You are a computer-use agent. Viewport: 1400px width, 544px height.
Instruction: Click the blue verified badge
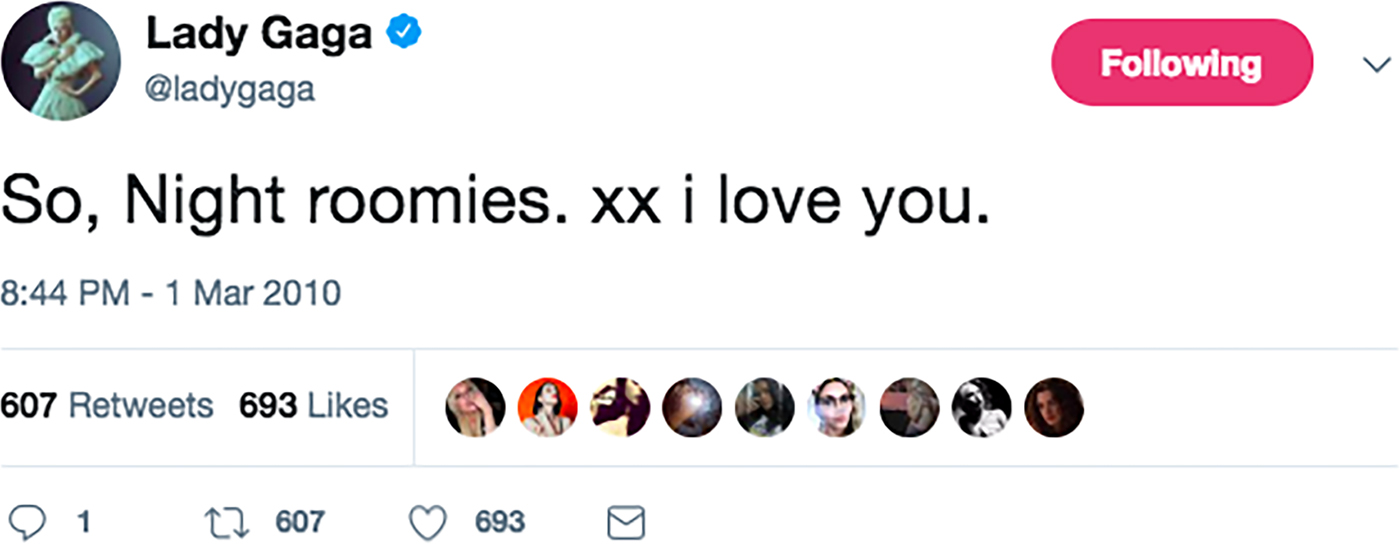(403, 34)
